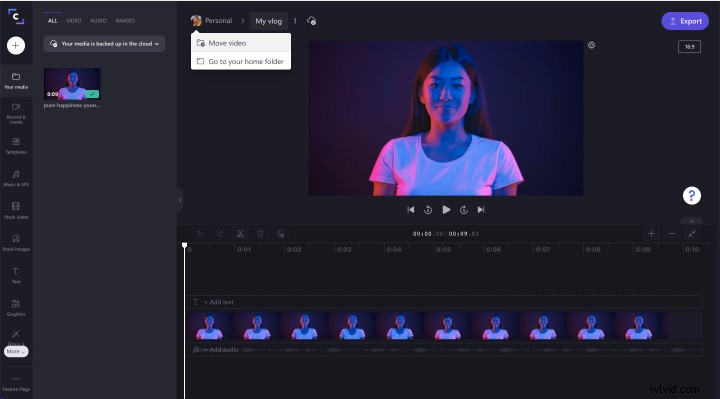This screenshot has height=399, width=720.
Task: Expand the media backed up in cloud dropdown
Action: point(104,44)
